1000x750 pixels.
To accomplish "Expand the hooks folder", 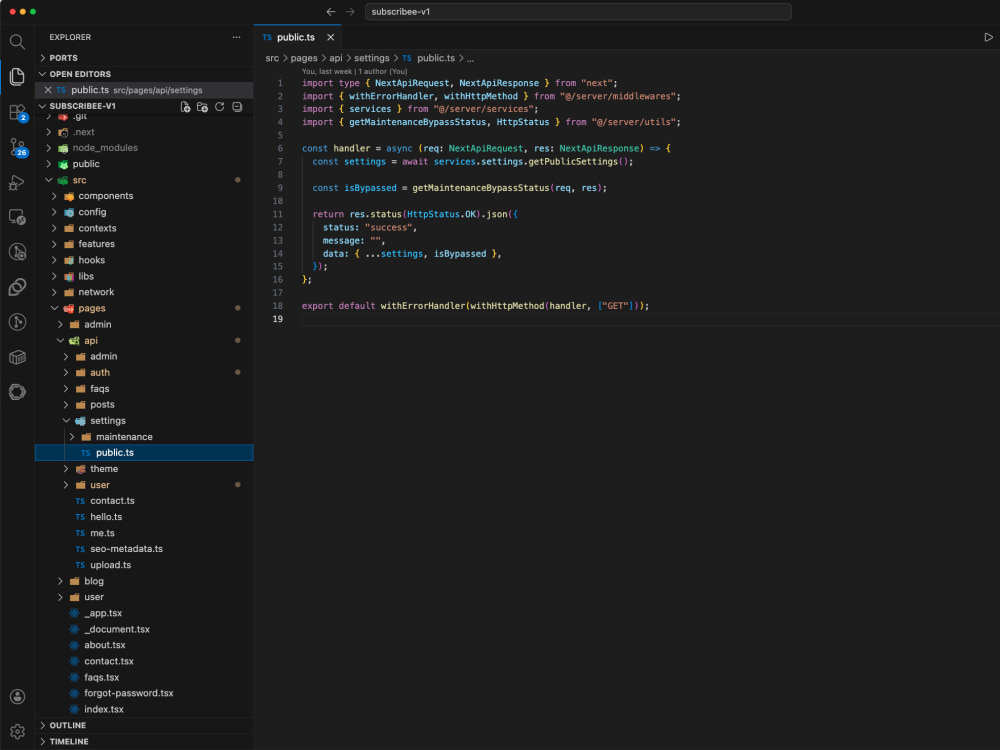I will (x=144, y=260).
